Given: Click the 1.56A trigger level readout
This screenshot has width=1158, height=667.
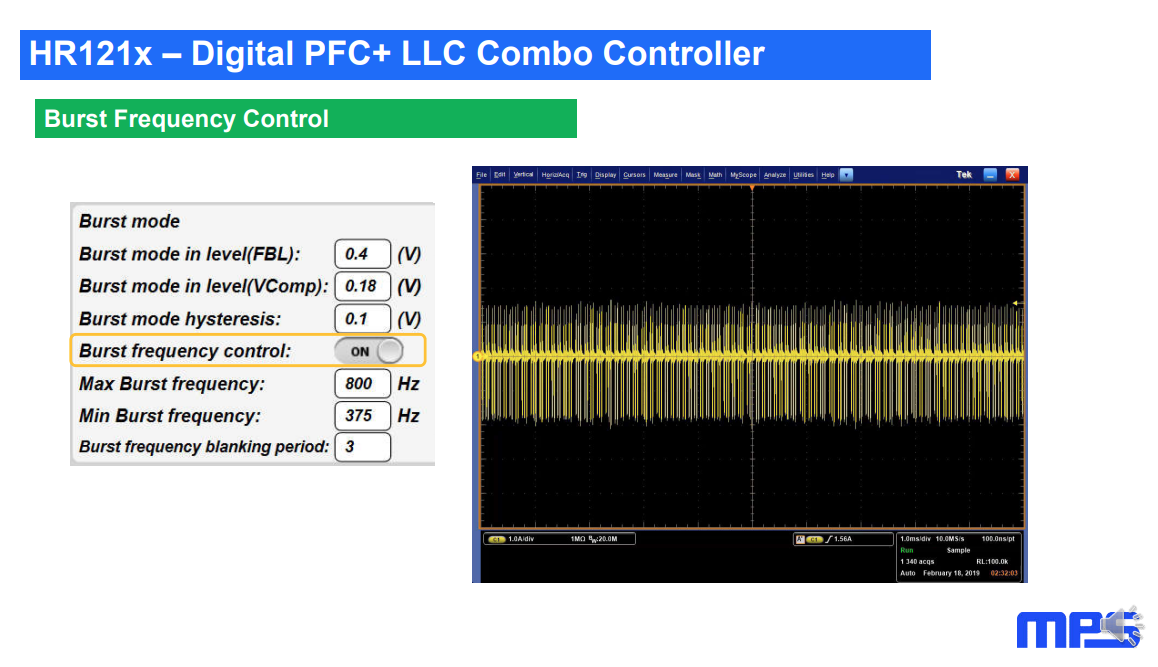Looking at the screenshot, I should [843, 539].
